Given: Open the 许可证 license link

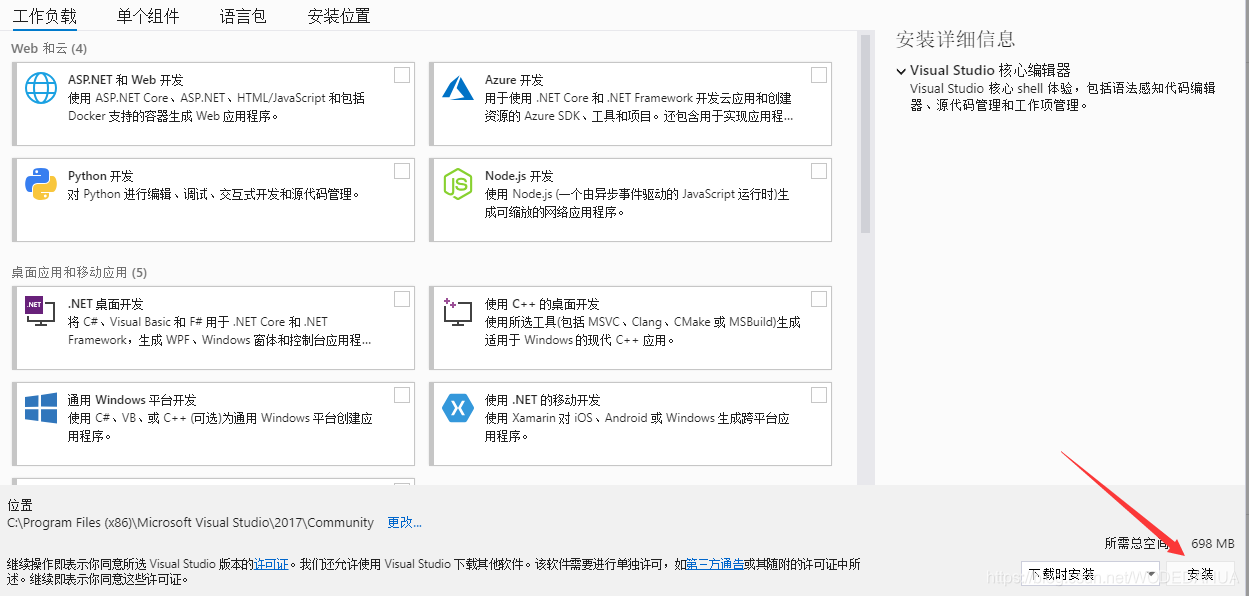Looking at the screenshot, I should [x=271, y=563].
